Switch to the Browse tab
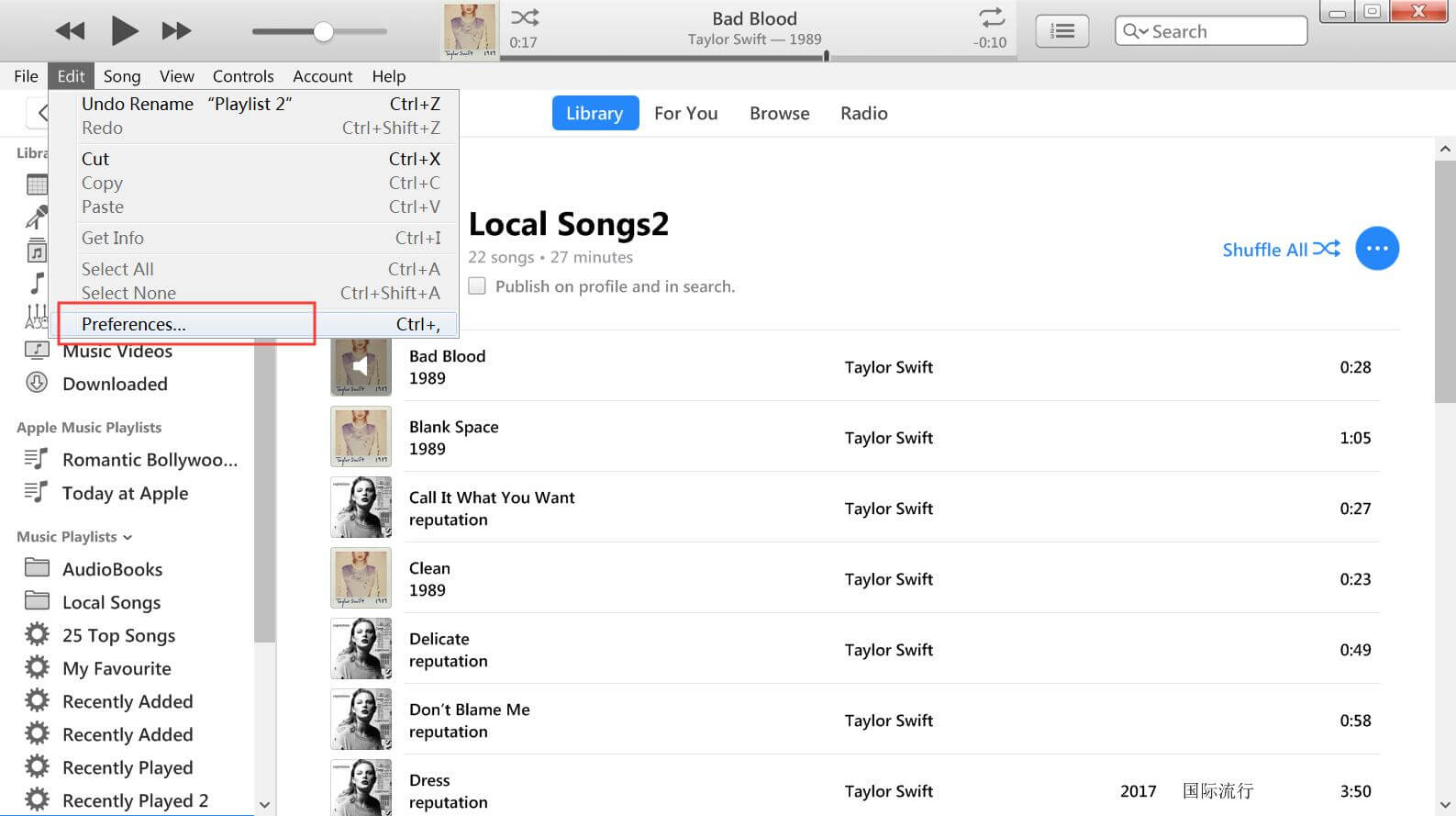The height and width of the screenshot is (816, 1456). click(779, 113)
